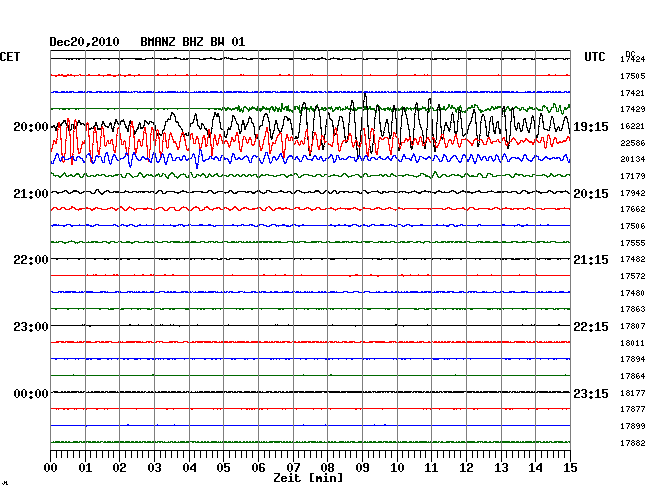The width and height of the screenshot is (650, 494).
Task: Click the DC value "17555"
Action: click(x=633, y=243)
